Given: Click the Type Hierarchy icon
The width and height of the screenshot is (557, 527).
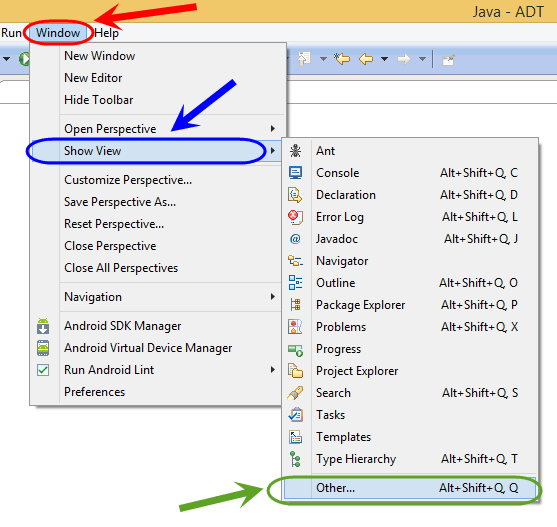Looking at the screenshot, I should [295, 459].
